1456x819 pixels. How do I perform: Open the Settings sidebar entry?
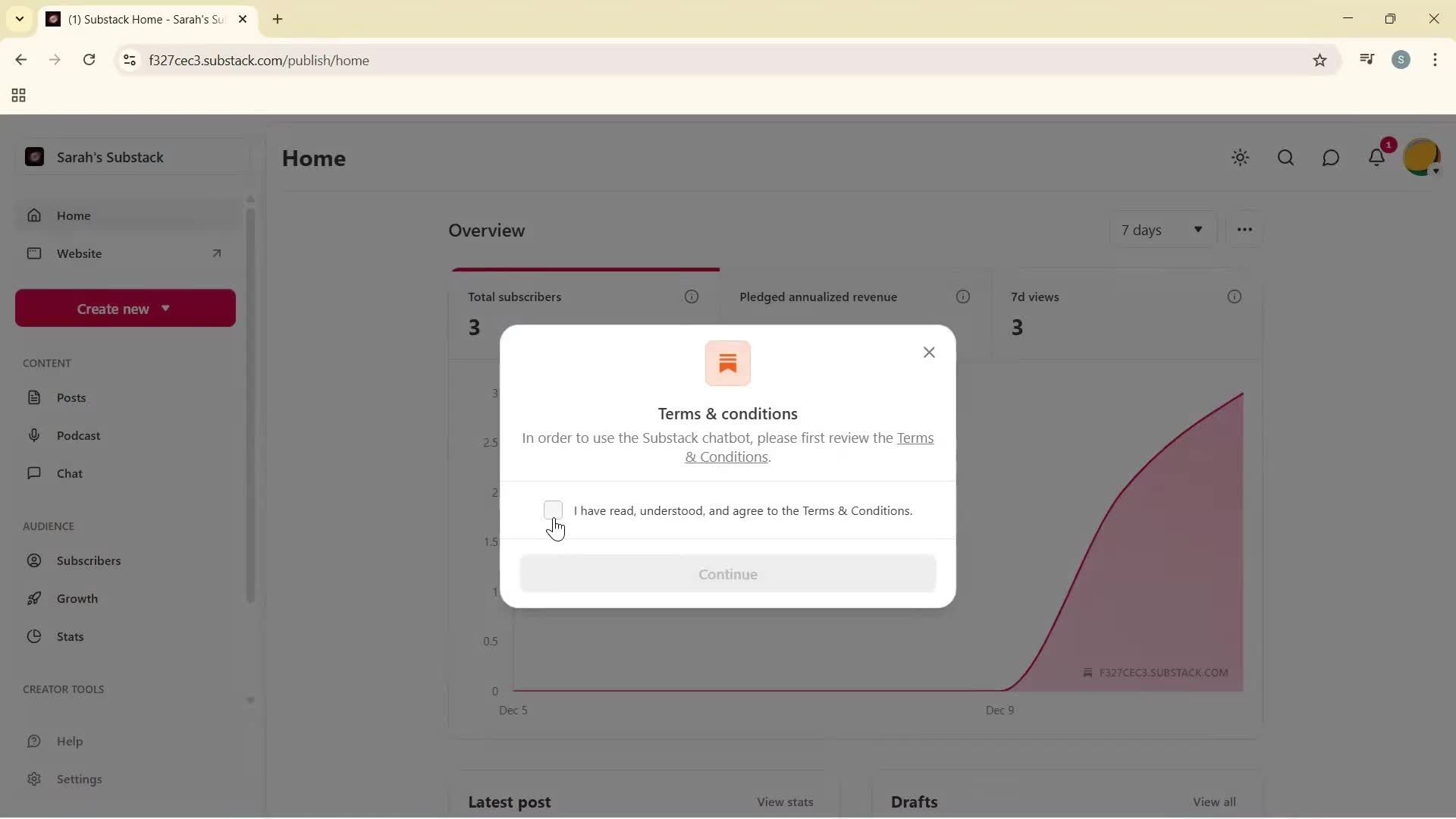coord(80,779)
